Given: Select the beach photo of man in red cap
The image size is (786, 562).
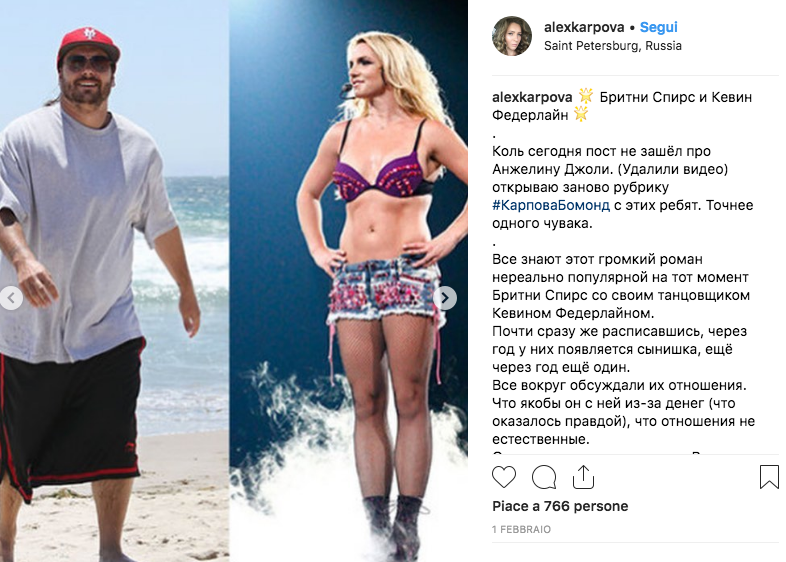Looking at the screenshot, I should [115, 281].
